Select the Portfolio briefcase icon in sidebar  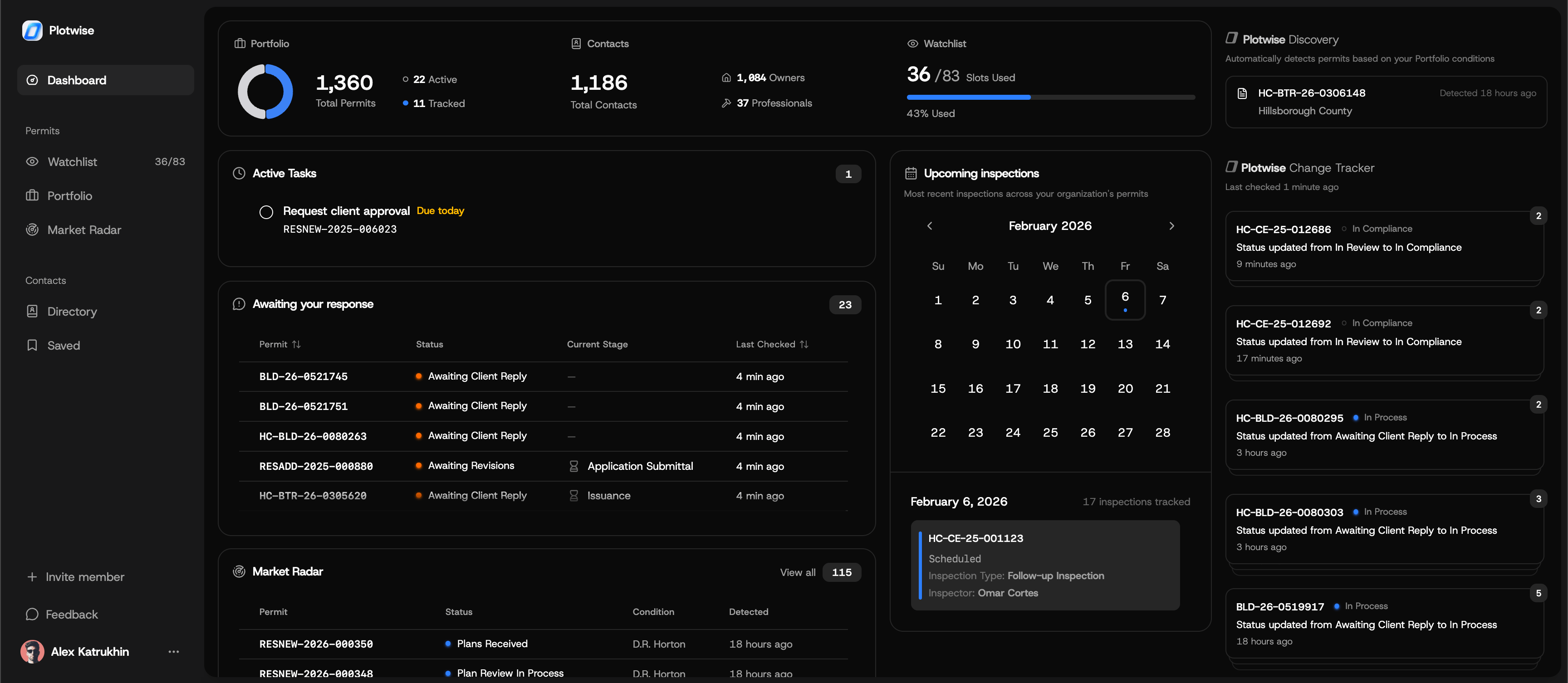click(x=32, y=195)
